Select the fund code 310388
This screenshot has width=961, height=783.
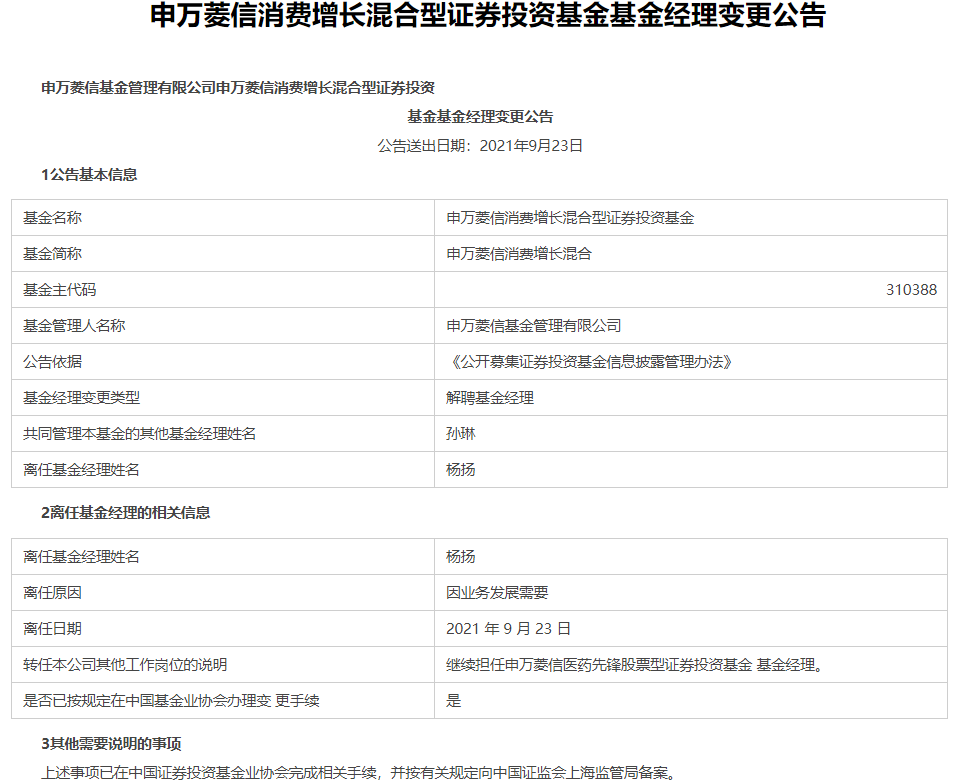coord(911,290)
